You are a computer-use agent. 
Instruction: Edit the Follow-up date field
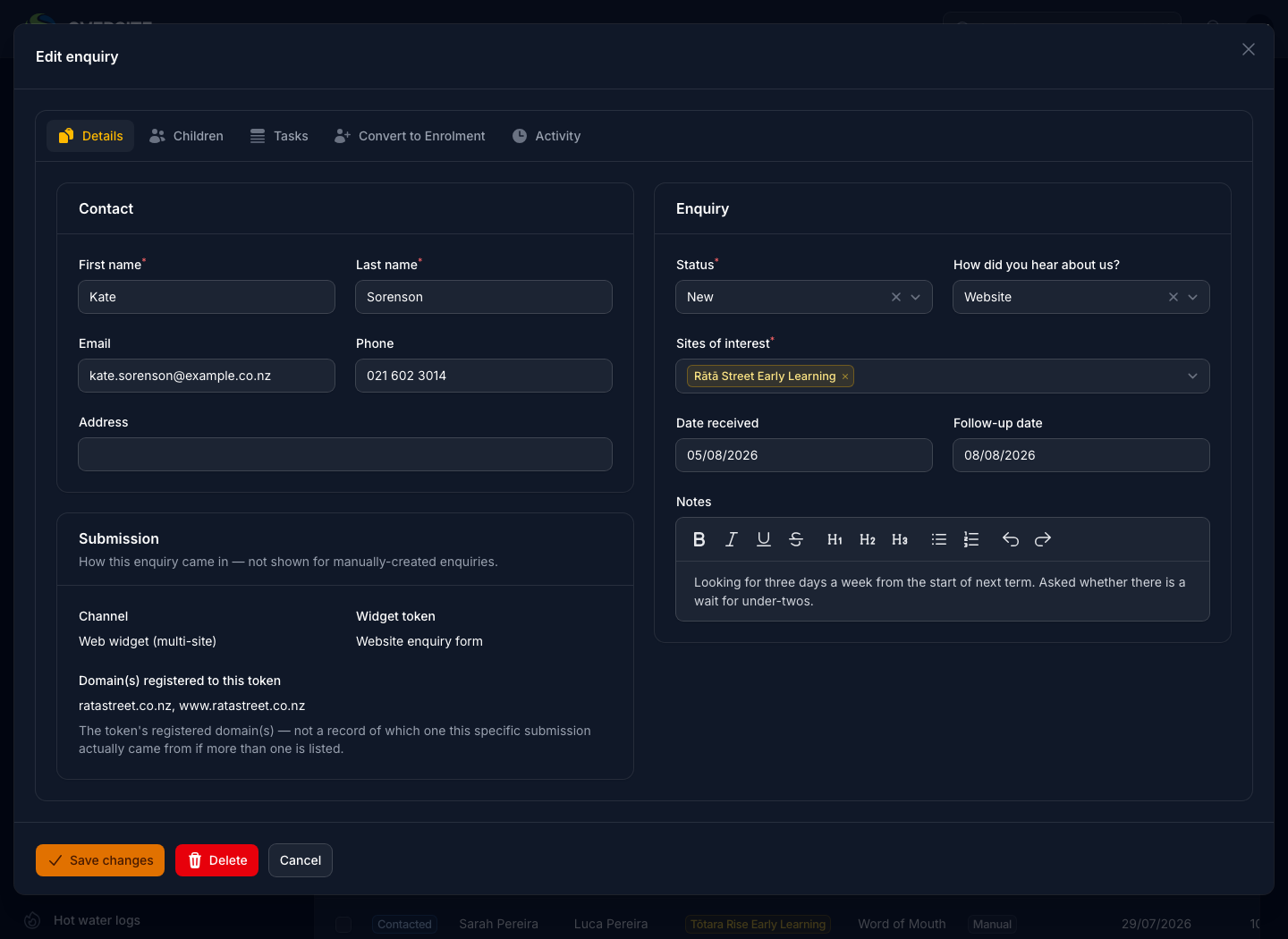click(1081, 455)
